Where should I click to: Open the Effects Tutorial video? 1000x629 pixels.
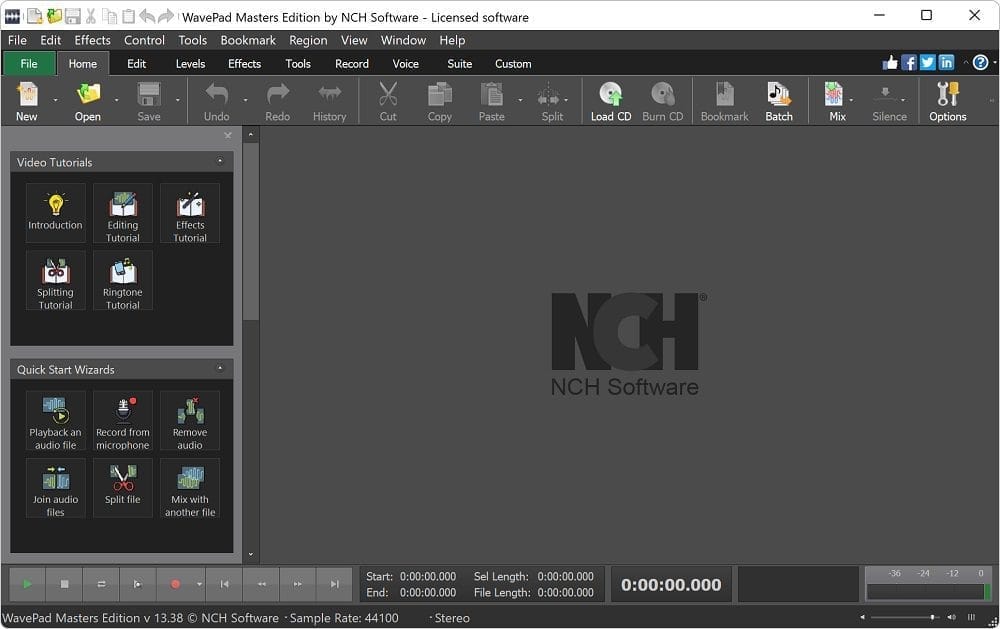pyautogui.click(x=190, y=213)
